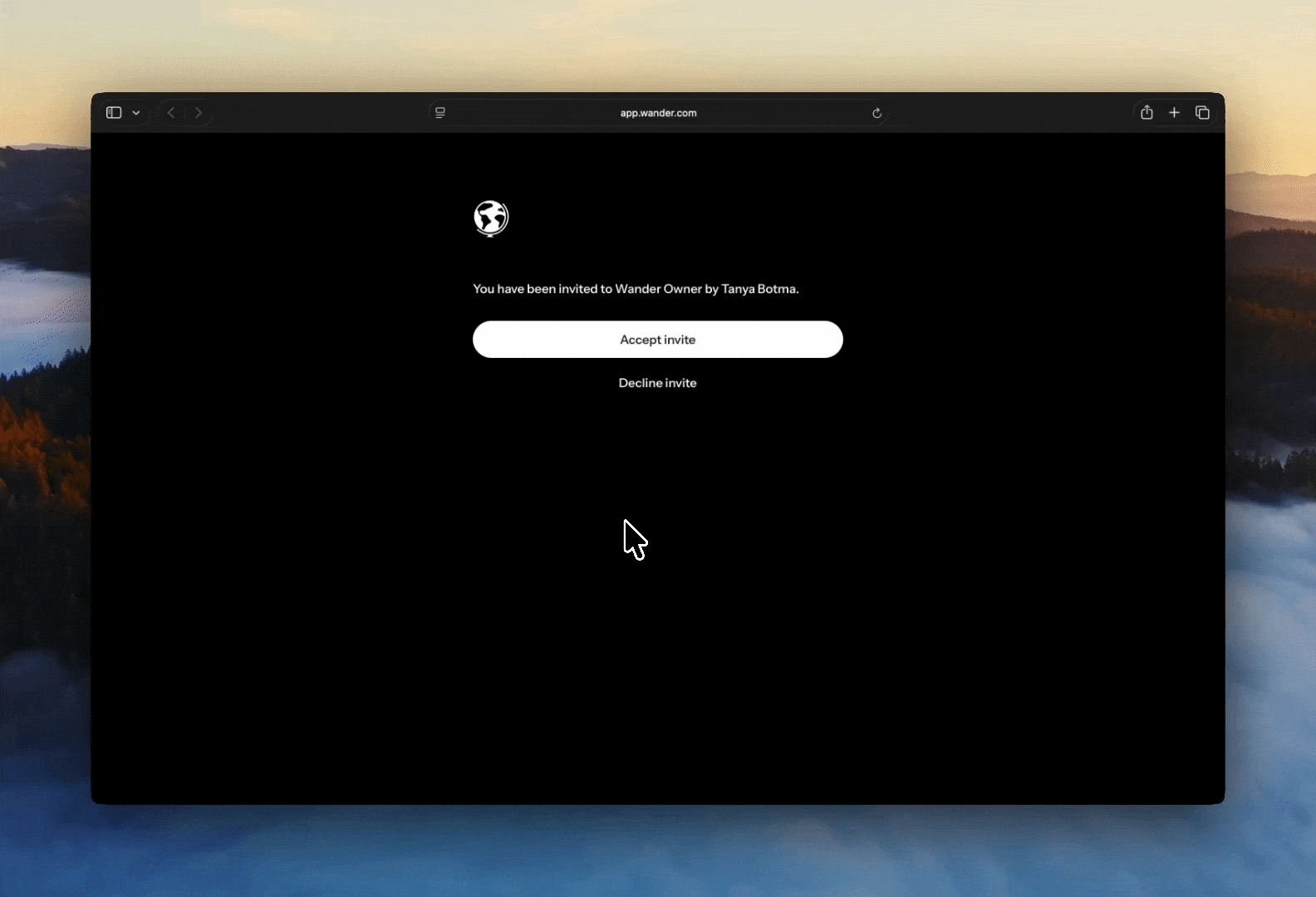Accept the Wander Owner invite

658,340
